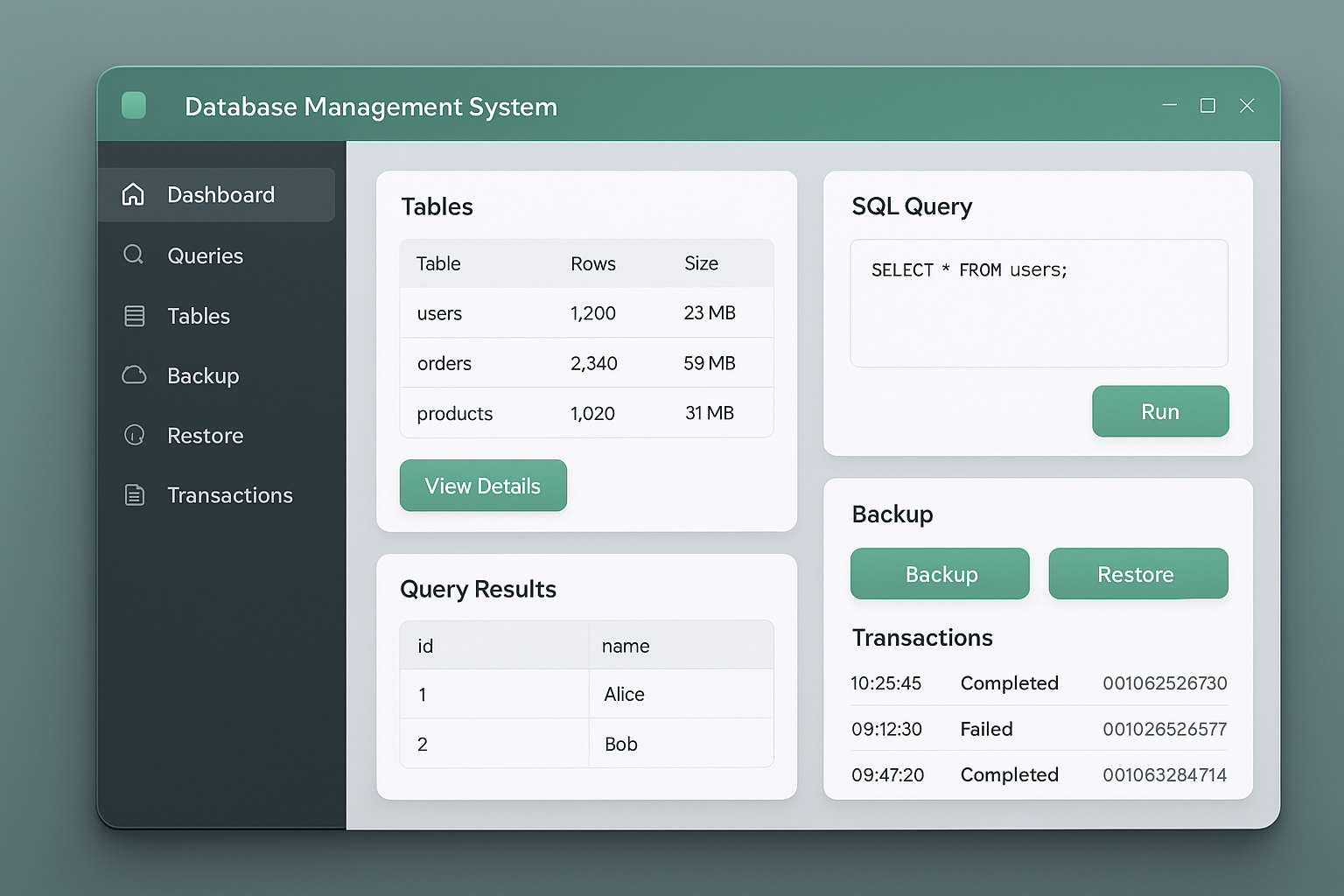Click the Restore circular icon
The width and height of the screenshot is (1344, 896).
tap(134, 435)
